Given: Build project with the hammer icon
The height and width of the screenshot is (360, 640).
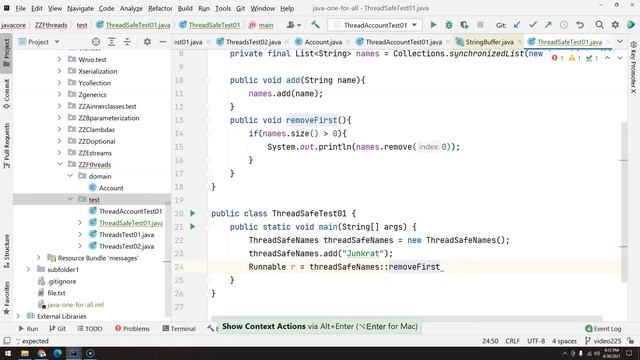Looking at the screenshot, I should [x=315, y=25].
